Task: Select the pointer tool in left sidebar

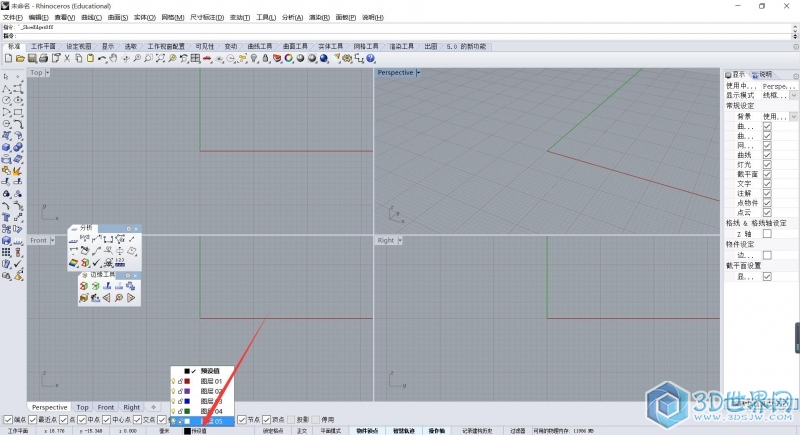Action: point(7,77)
